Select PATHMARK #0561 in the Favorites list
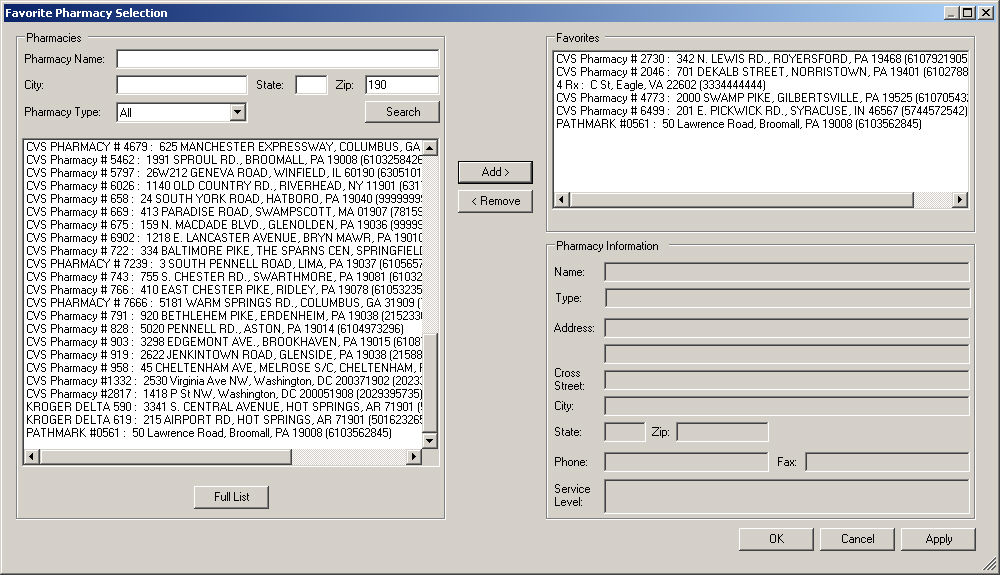This screenshot has height=575, width=1000. [x=761, y=124]
